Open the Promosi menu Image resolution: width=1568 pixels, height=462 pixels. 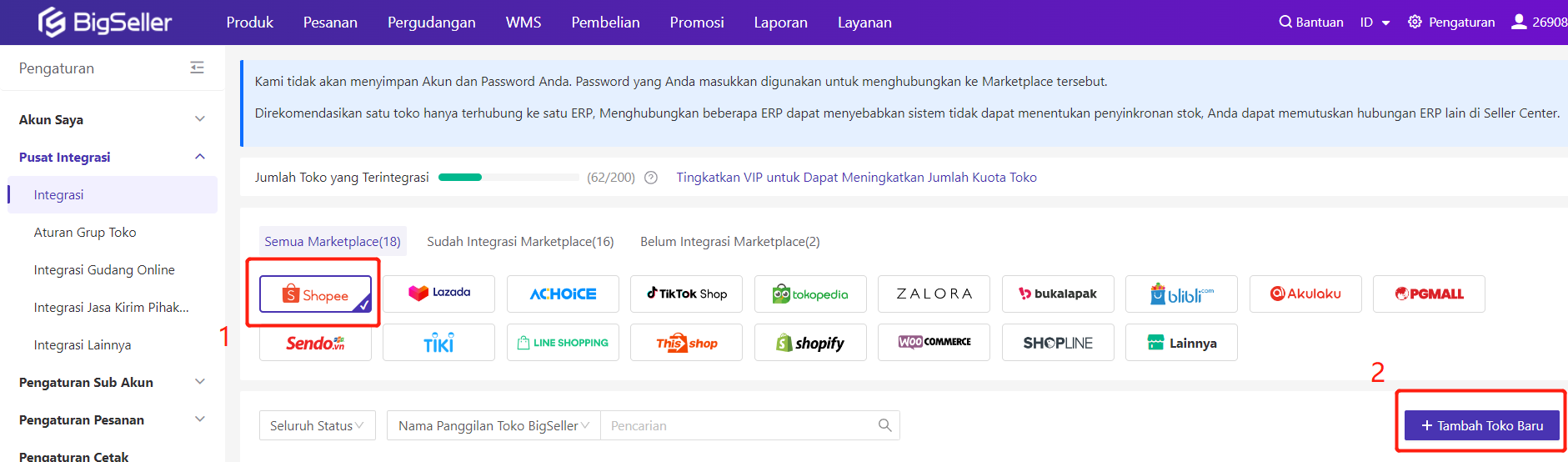(697, 23)
